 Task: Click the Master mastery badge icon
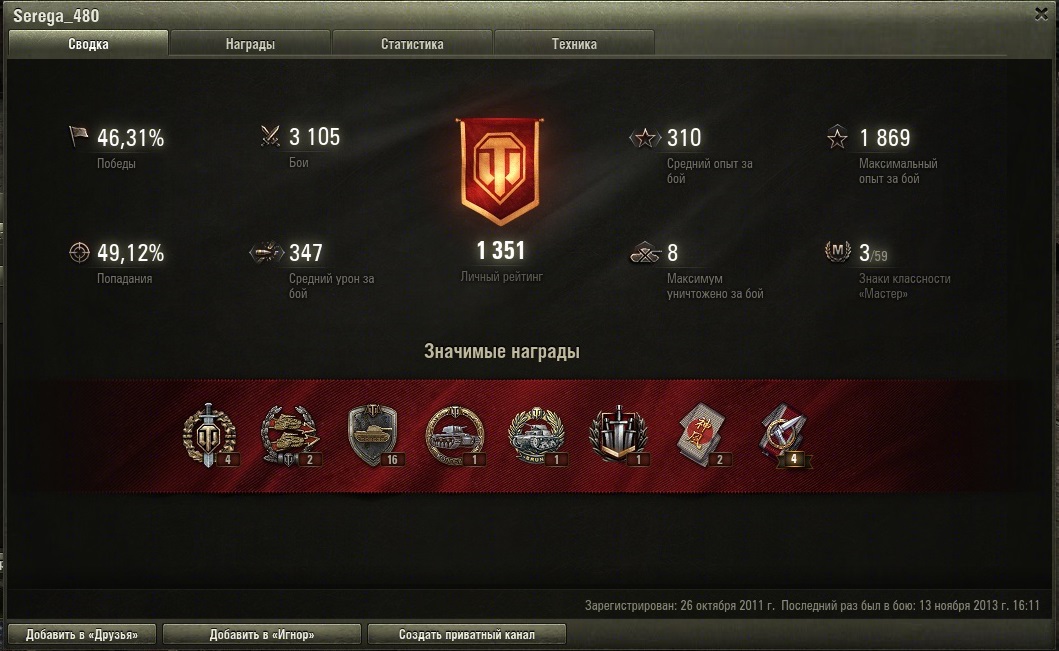(x=837, y=251)
